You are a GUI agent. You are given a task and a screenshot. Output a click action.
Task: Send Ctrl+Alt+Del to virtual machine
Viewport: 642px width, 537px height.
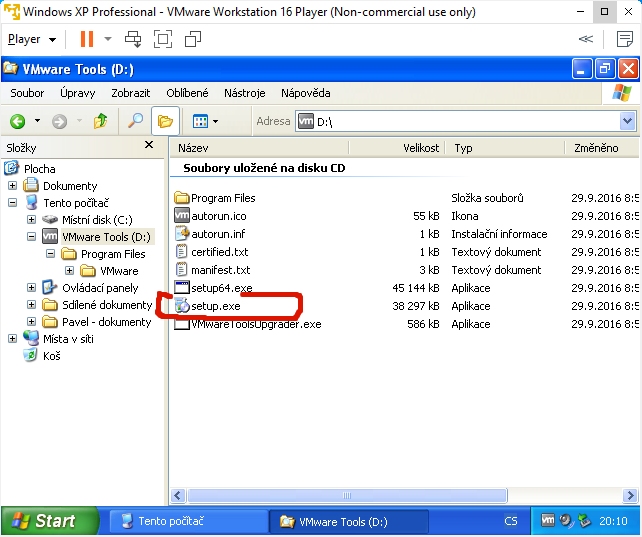click(x=133, y=39)
